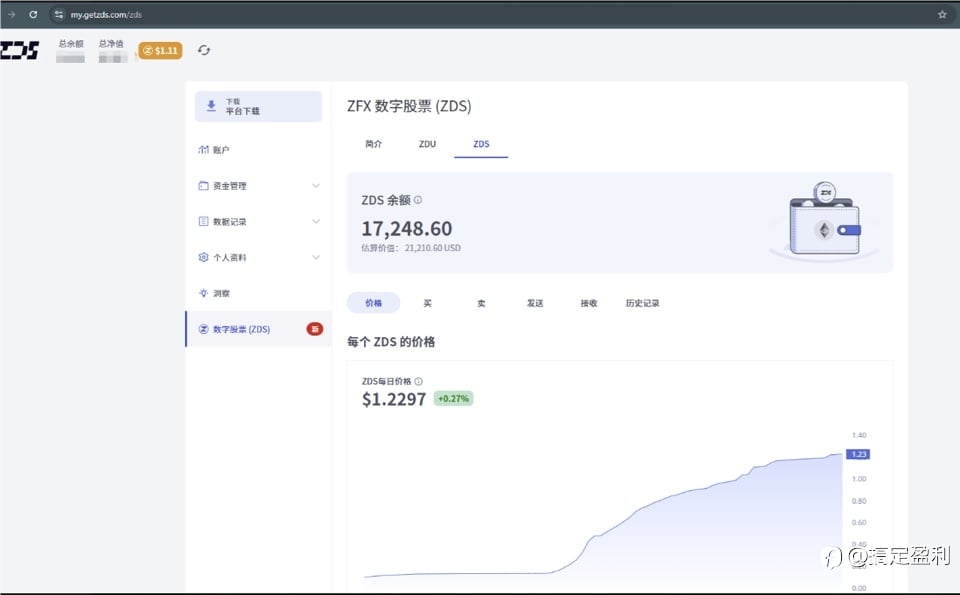Bookmark this page with the star icon
Viewport: 960px width, 595px height.
click(x=942, y=14)
